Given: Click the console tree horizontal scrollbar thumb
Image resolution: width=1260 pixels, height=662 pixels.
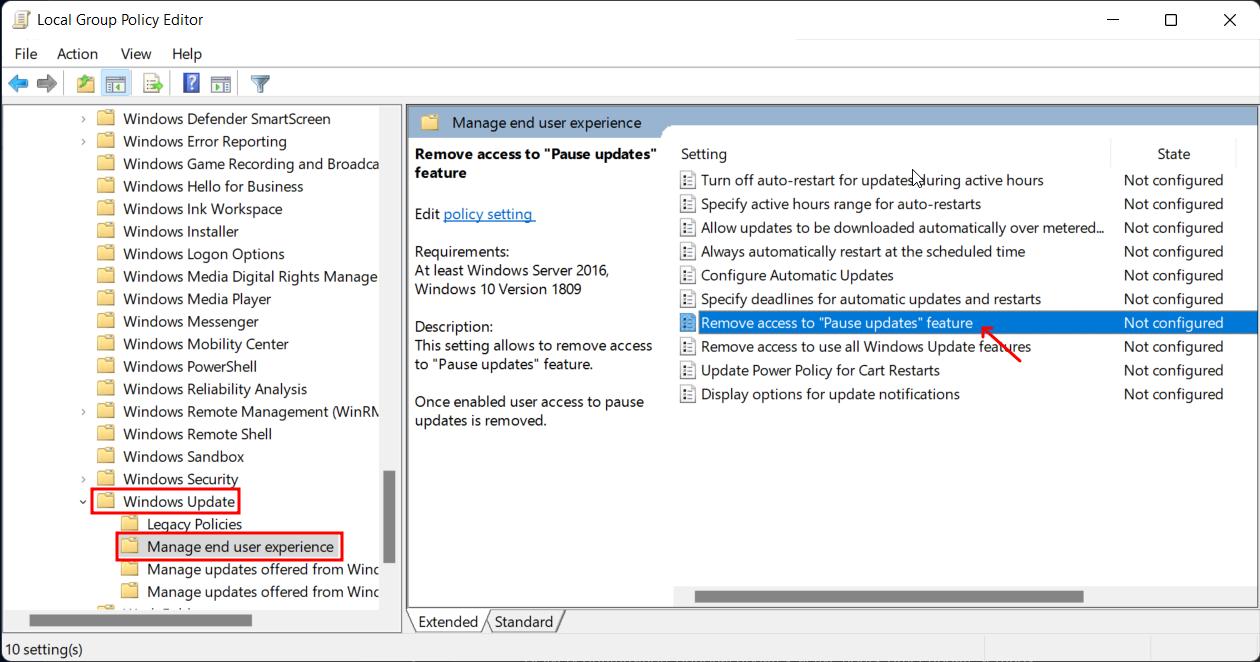Looking at the screenshot, I should click(140, 620).
